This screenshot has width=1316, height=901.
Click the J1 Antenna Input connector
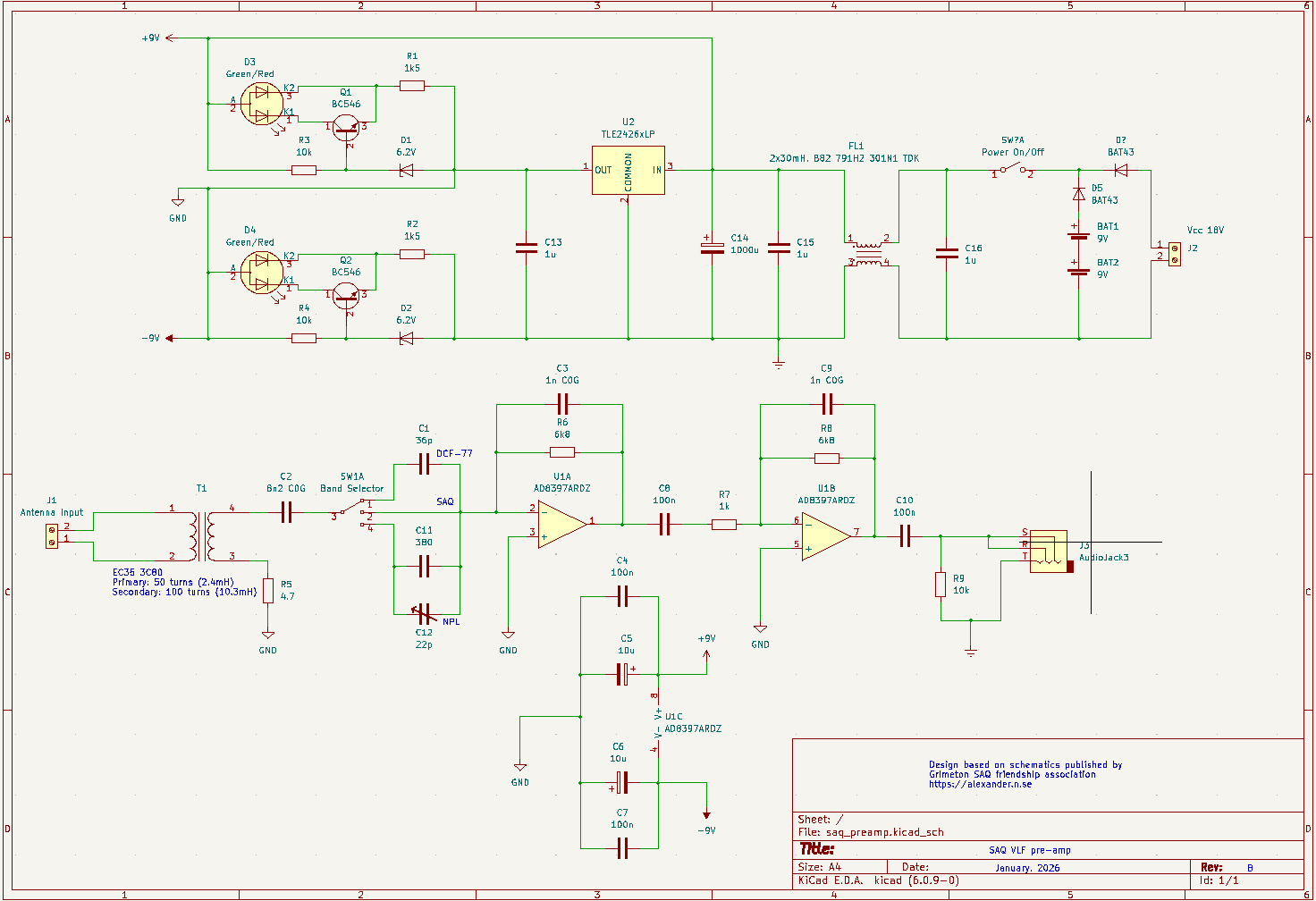coord(52,535)
